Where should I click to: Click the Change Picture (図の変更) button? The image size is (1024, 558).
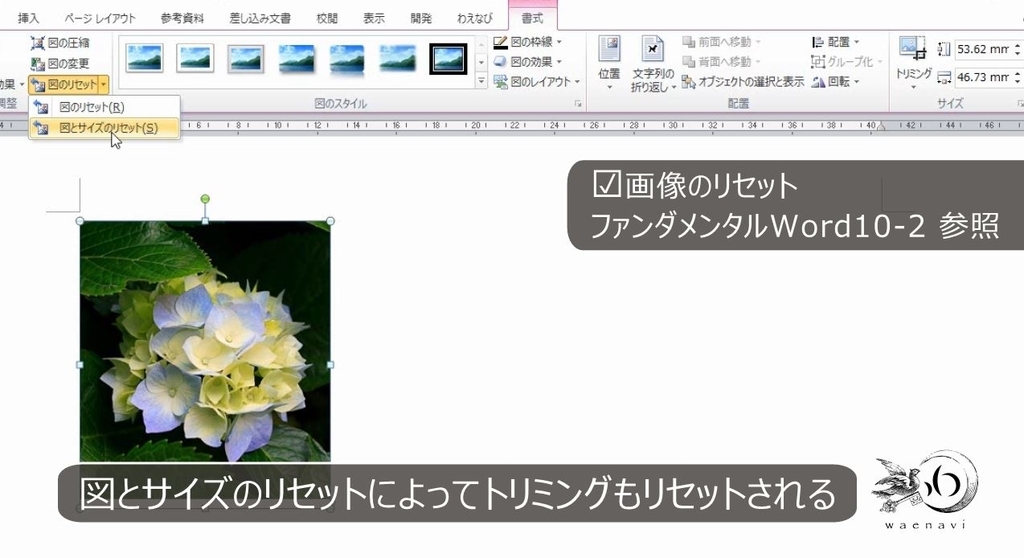pyautogui.click(x=60, y=63)
